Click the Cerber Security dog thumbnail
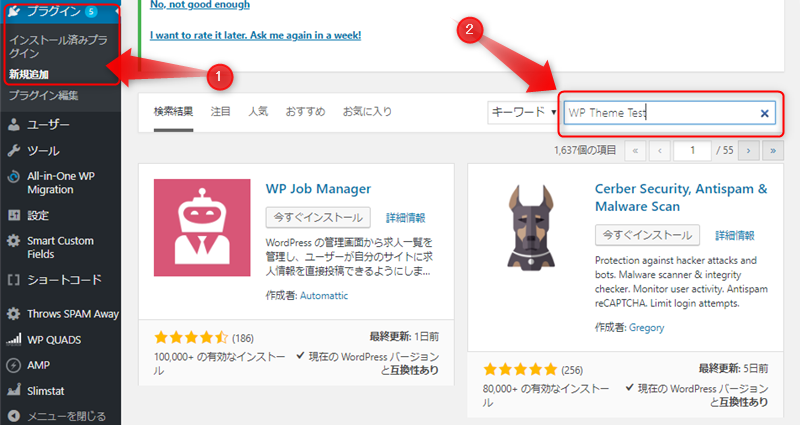800x425 pixels. point(531,227)
